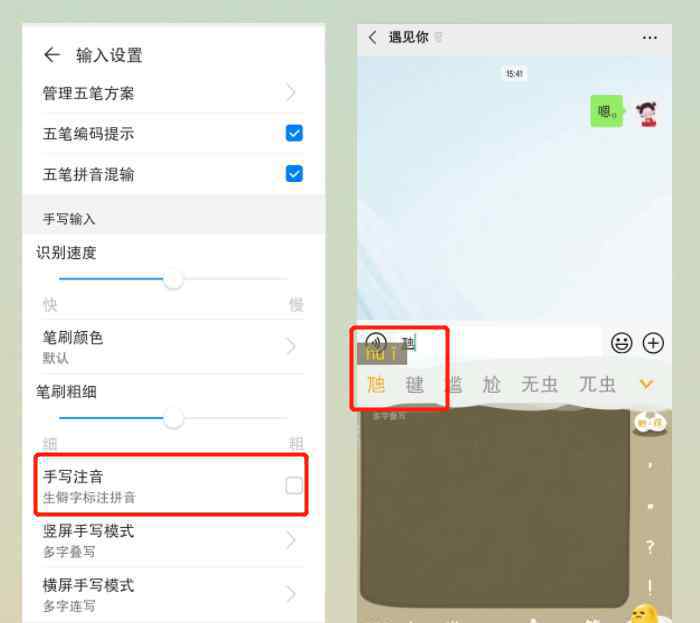Open 管理五笔方案 settings

[172, 93]
